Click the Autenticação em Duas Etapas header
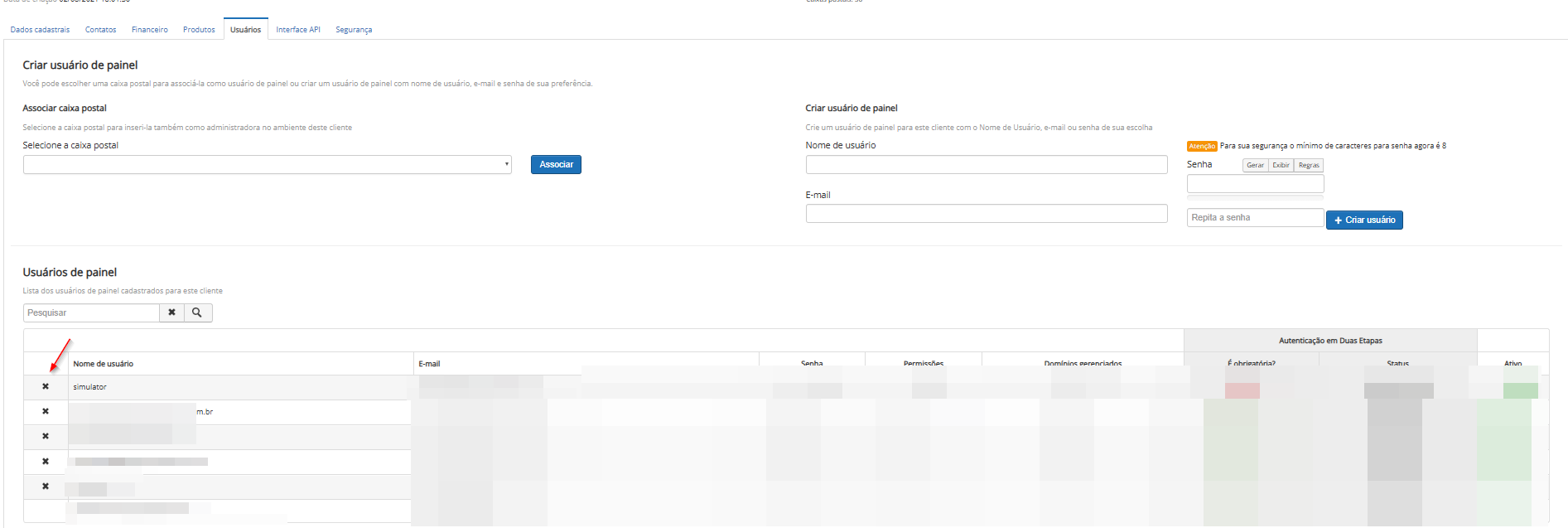Screen dimensions: 1568x528 (1330, 341)
